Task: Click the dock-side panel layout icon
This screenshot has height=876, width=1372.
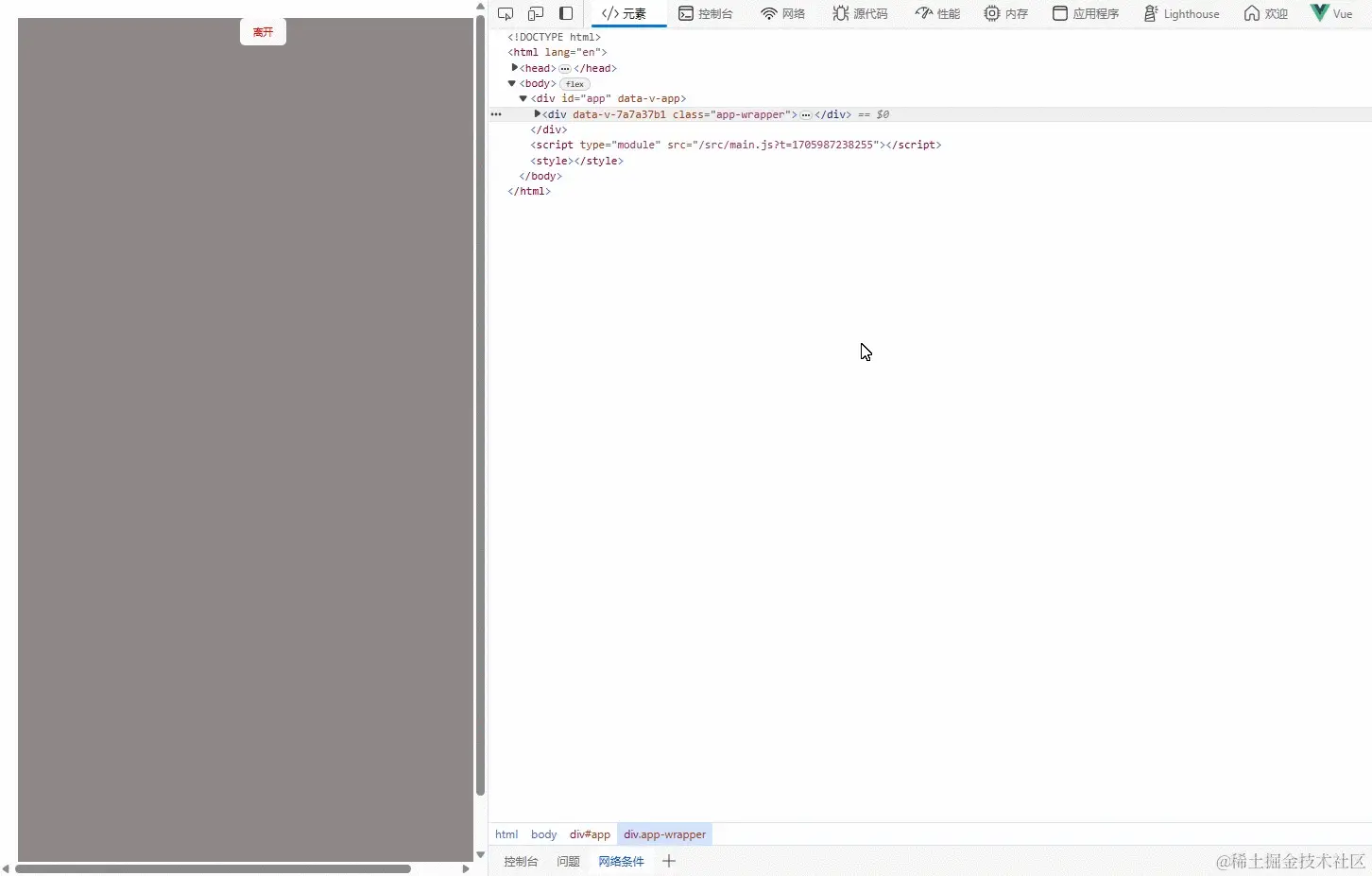Action: [x=565, y=13]
